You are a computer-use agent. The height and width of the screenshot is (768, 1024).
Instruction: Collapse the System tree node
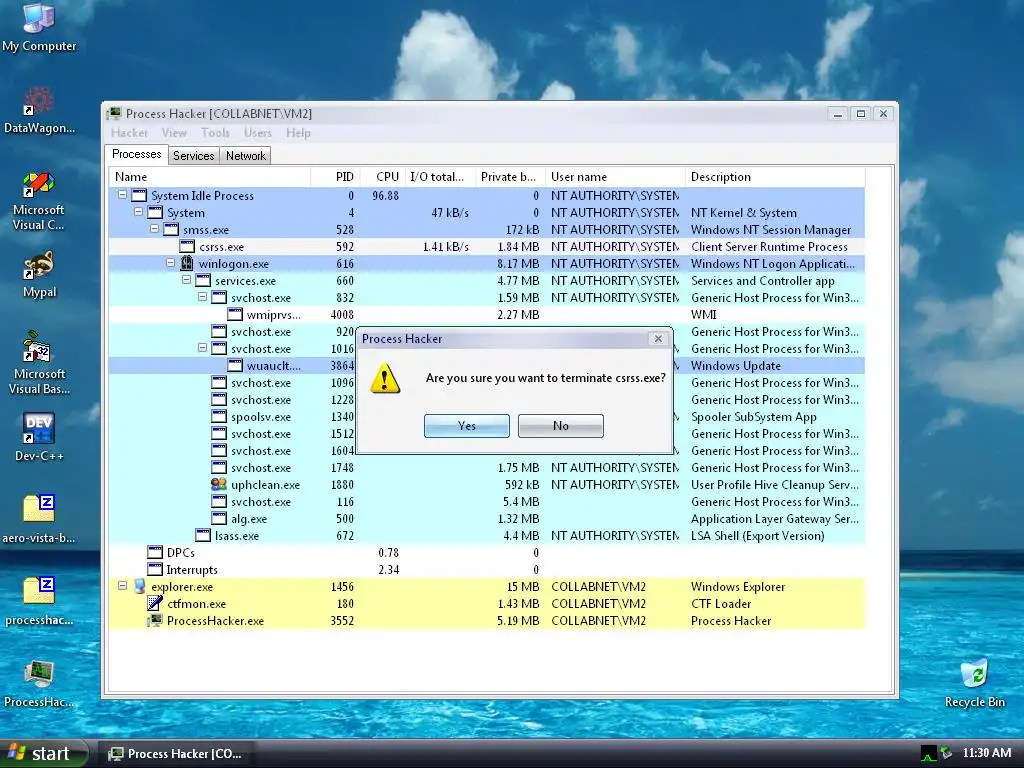[x=138, y=212]
